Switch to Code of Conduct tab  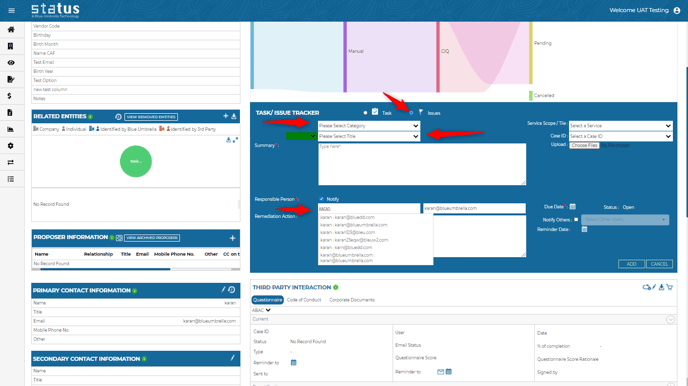[304, 300]
